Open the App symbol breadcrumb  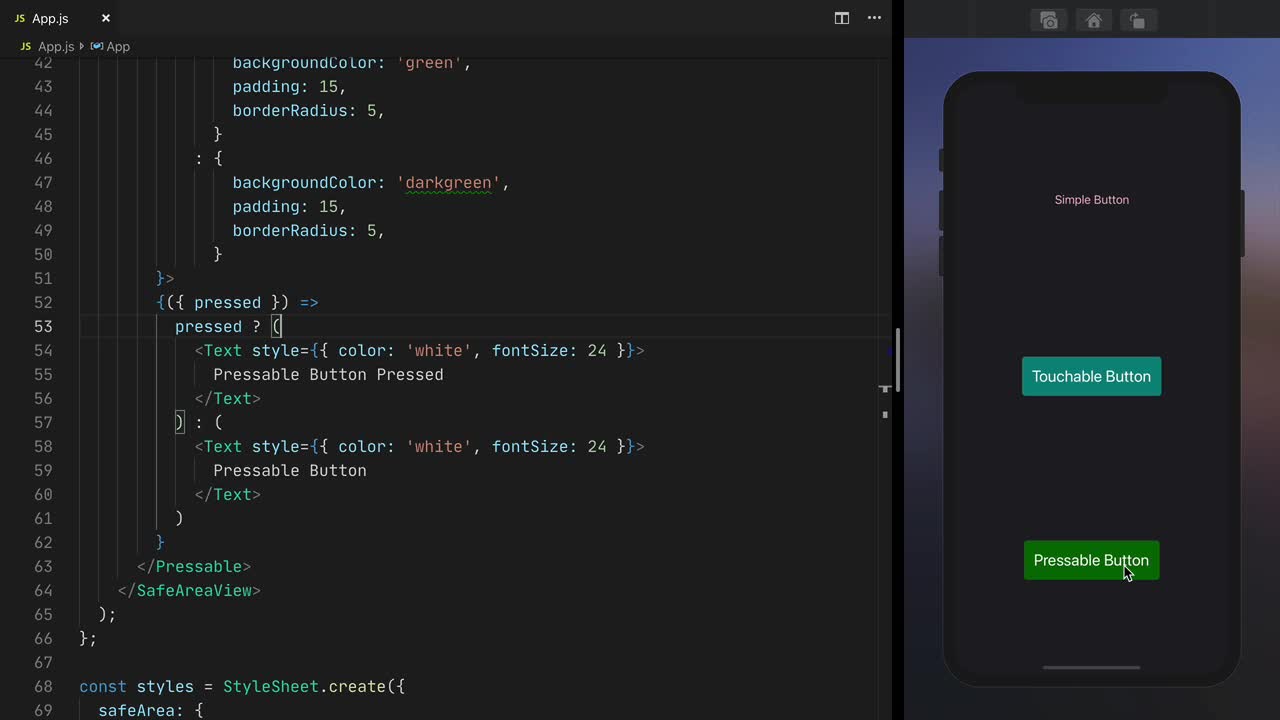(111, 46)
